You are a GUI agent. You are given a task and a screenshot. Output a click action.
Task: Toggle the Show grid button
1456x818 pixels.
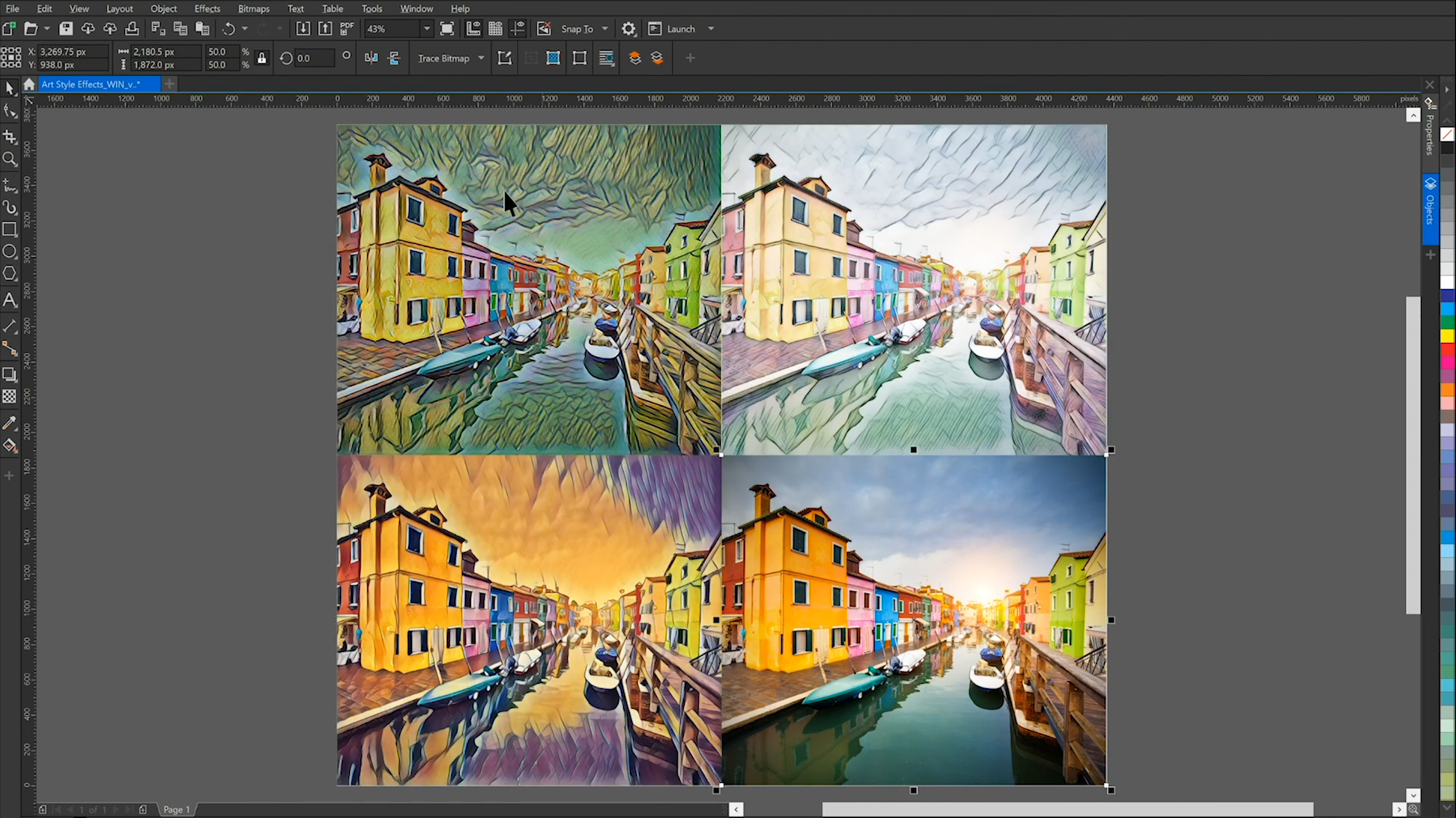(495, 29)
